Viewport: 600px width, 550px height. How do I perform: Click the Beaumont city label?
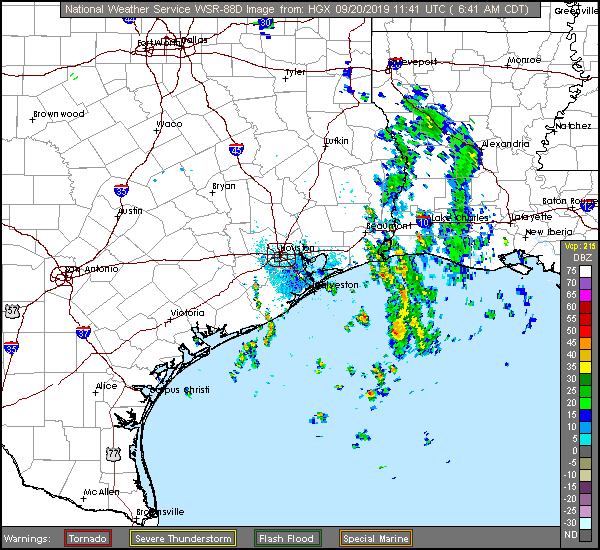pyautogui.click(x=389, y=226)
